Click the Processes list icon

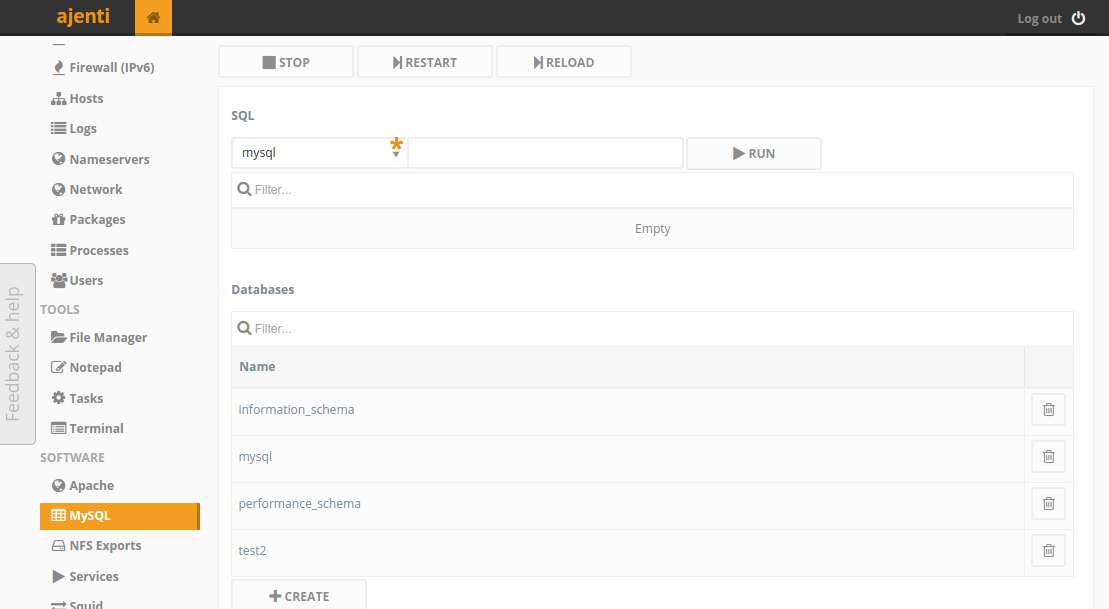point(59,250)
